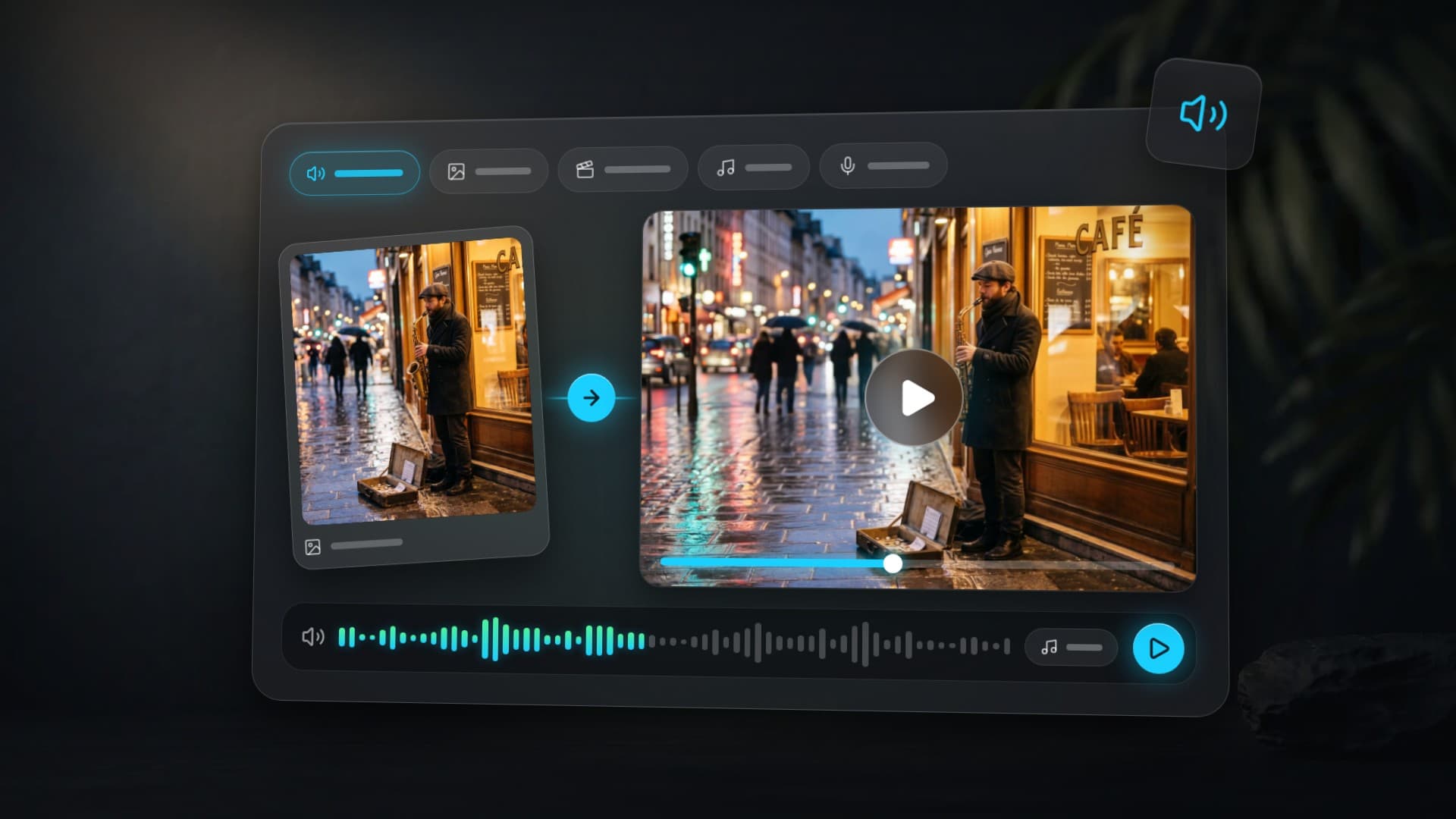Click the image icon below the source thumbnail

312,547
